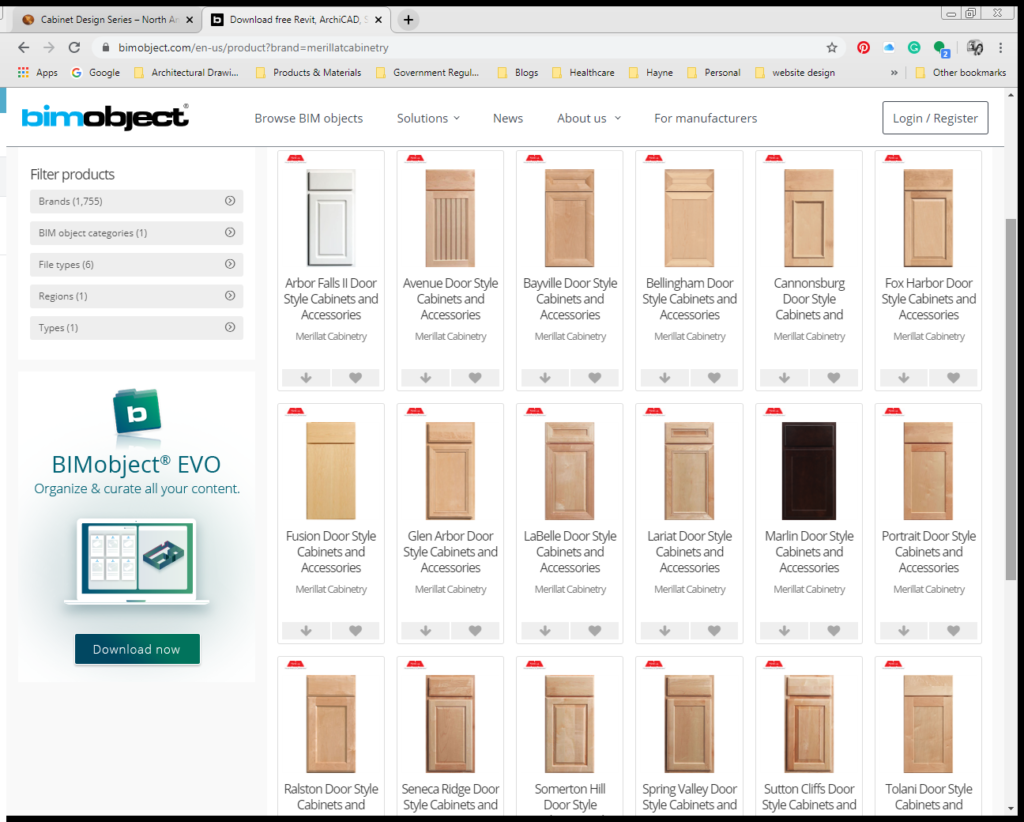Open the For manufacturers page
This screenshot has height=822, width=1024.
705,118
